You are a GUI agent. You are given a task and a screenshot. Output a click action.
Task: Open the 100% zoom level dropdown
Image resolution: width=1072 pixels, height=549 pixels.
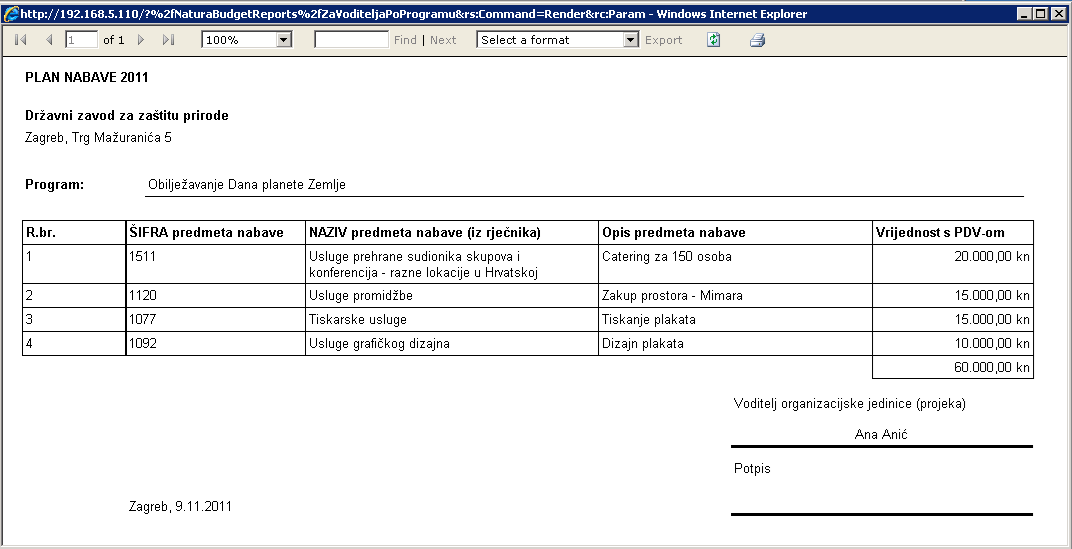283,40
